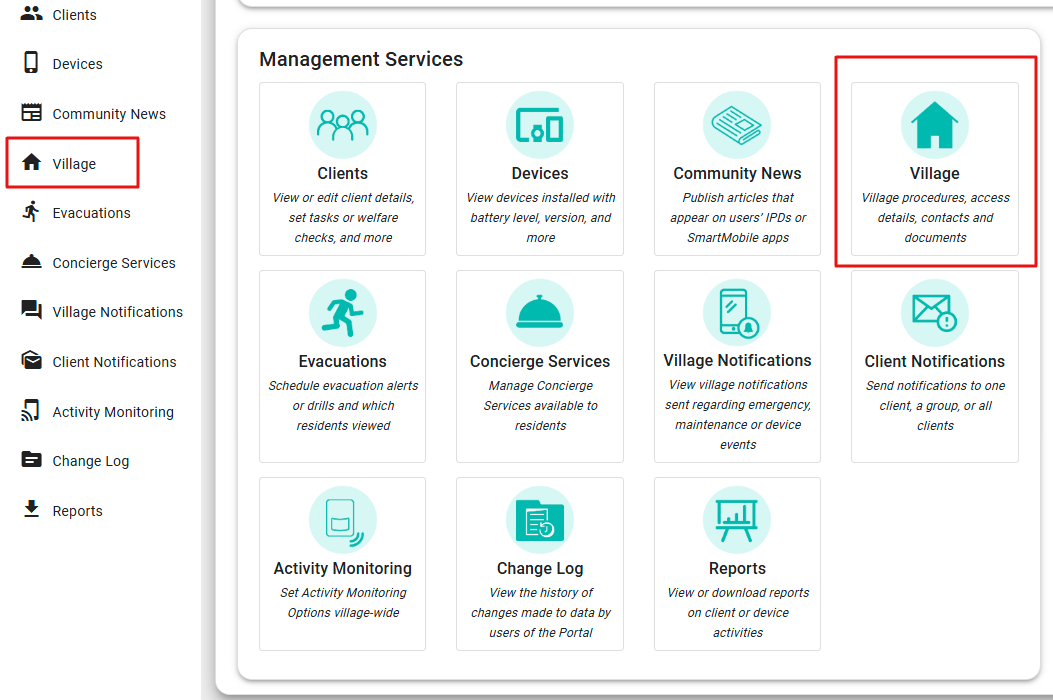Image resolution: width=1053 pixels, height=700 pixels.
Task: Select Client Notifications in the sidebar
Action: [x=114, y=362]
